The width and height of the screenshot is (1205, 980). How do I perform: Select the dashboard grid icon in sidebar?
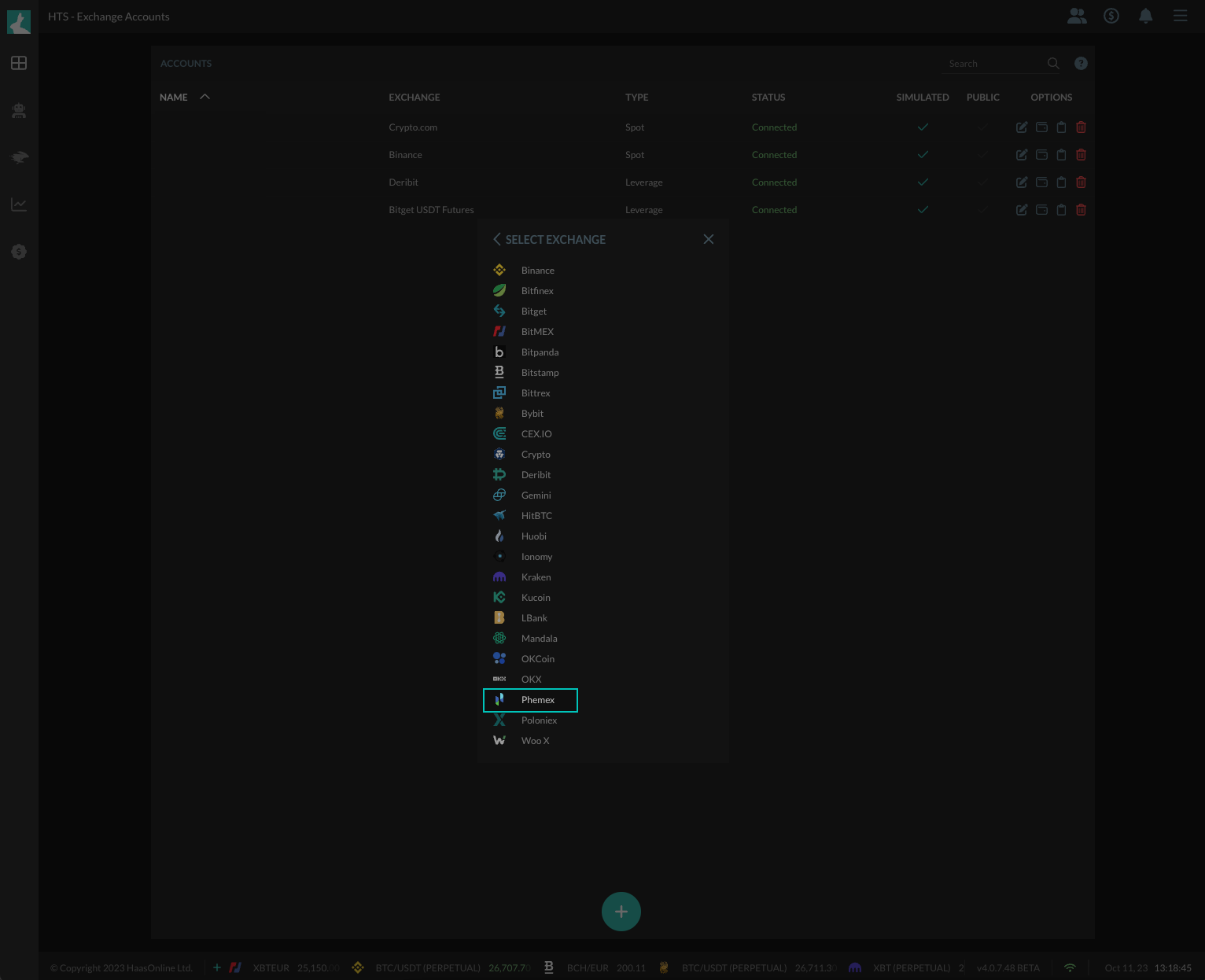click(18, 63)
